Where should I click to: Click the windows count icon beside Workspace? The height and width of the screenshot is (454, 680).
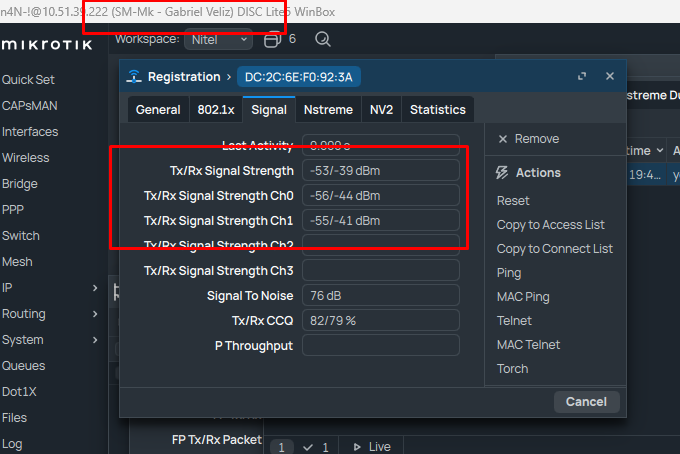point(272,40)
